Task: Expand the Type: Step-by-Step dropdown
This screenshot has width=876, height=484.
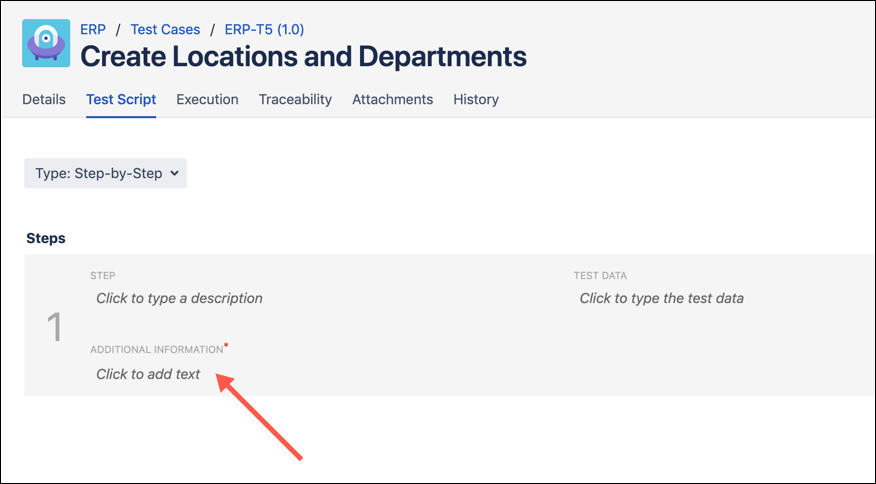Action: tap(106, 173)
